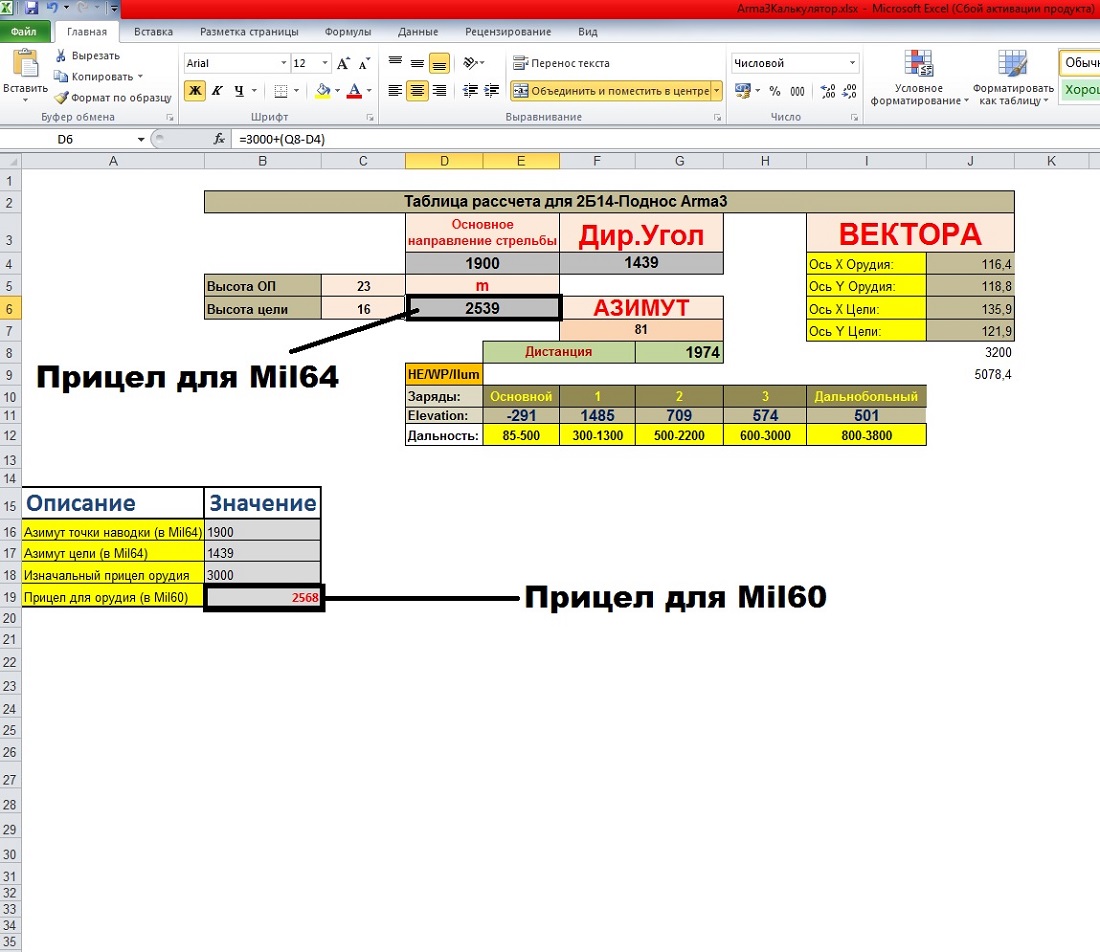Apply the thousands separator format
Image resolution: width=1100 pixels, height=952 pixels.
coord(798,91)
